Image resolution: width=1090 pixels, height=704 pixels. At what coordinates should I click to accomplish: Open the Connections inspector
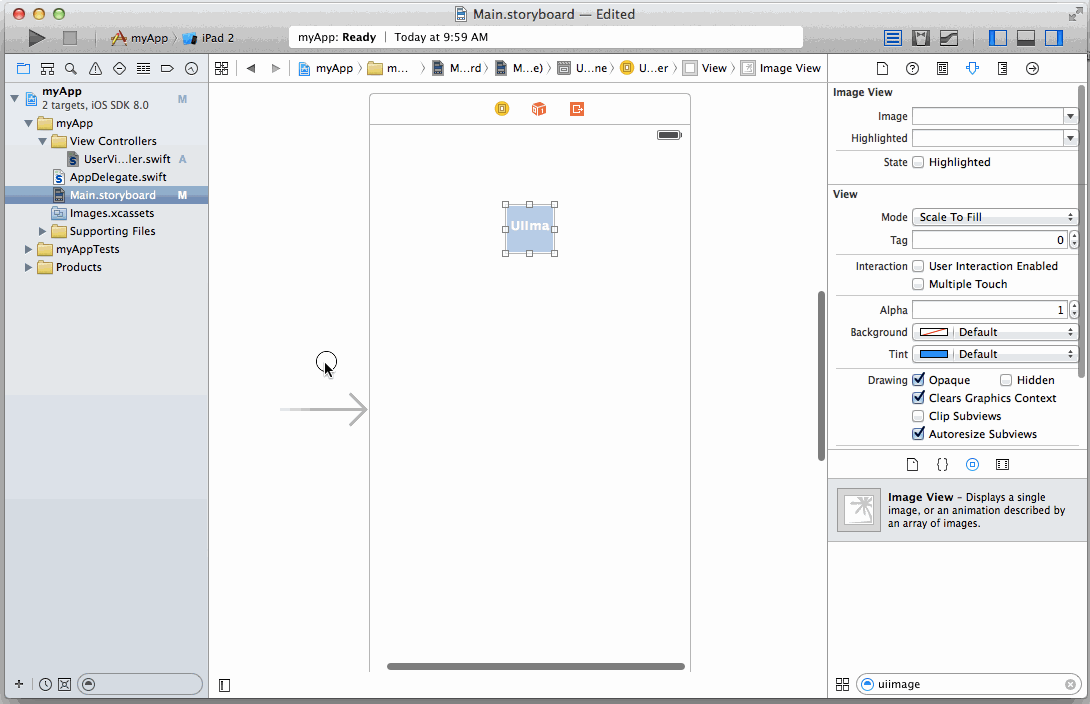click(x=1033, y=68)
